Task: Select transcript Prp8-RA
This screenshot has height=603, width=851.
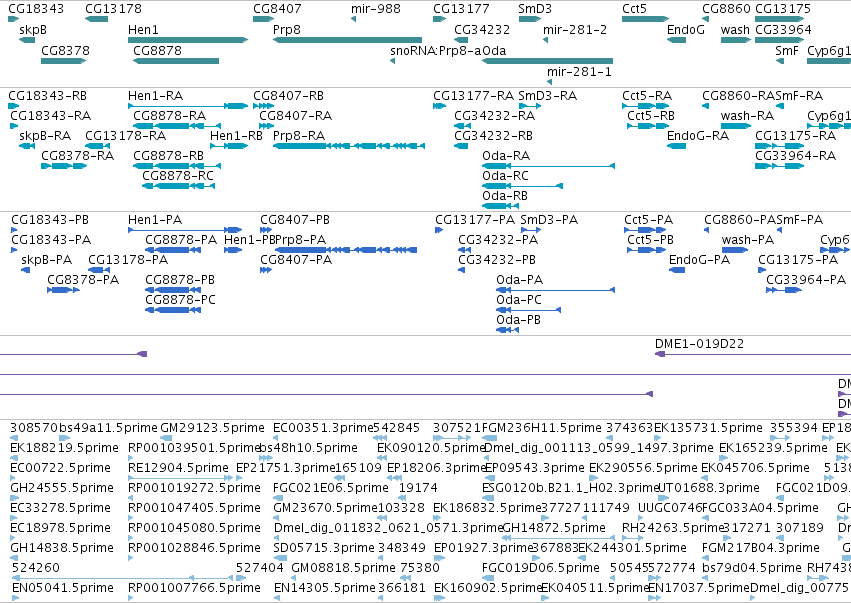Action: [299, 136]
